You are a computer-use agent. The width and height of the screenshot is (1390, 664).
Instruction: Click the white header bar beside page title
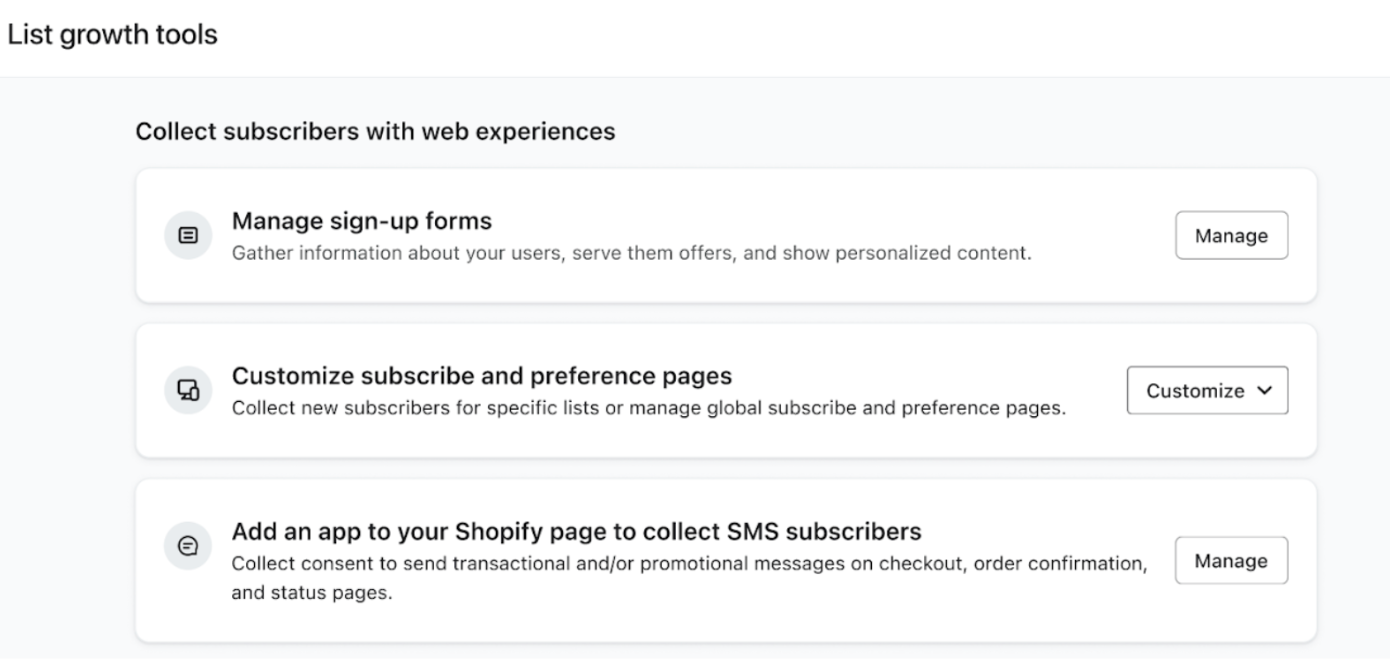(x=800, y=36)
